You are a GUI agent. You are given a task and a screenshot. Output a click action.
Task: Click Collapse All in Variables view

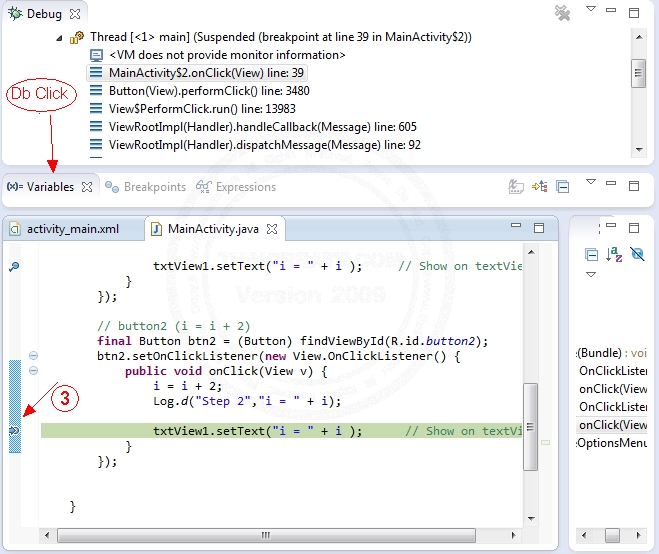tap(562, 186)
